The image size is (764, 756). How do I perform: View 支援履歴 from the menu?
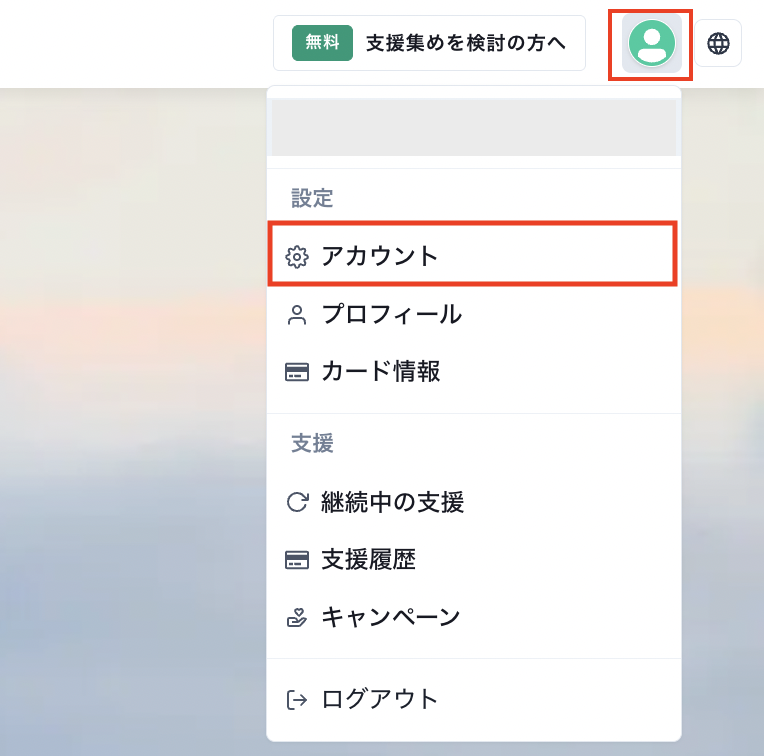click(x=368, y=560)
